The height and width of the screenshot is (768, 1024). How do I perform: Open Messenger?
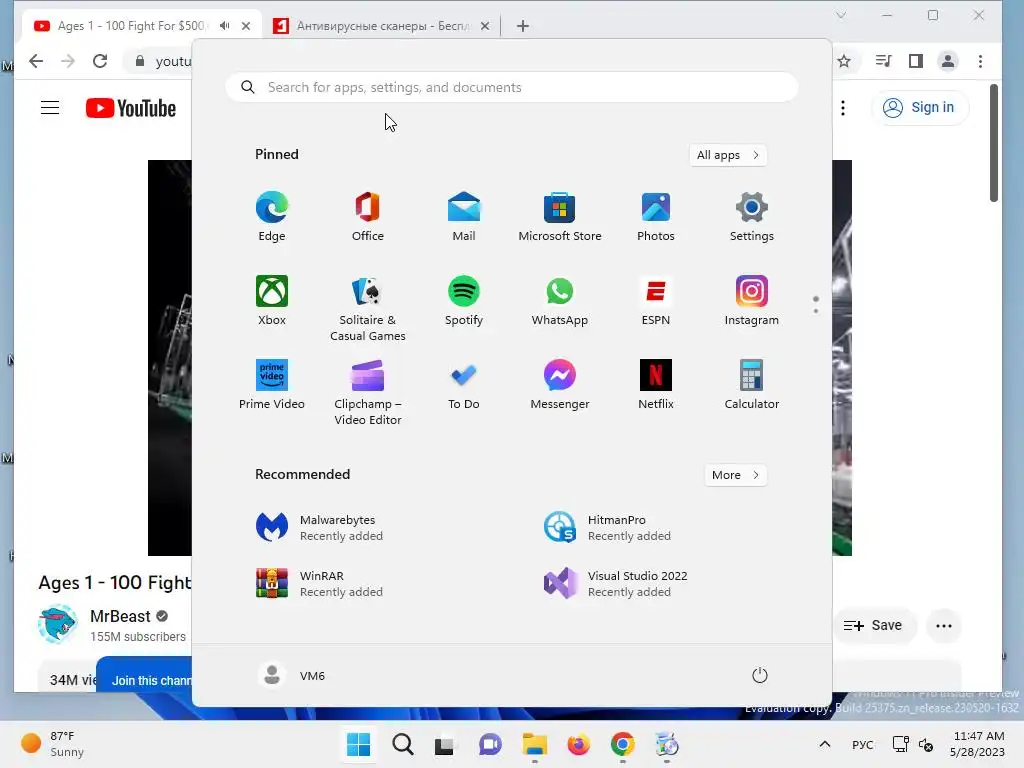(x=560, y=384)
